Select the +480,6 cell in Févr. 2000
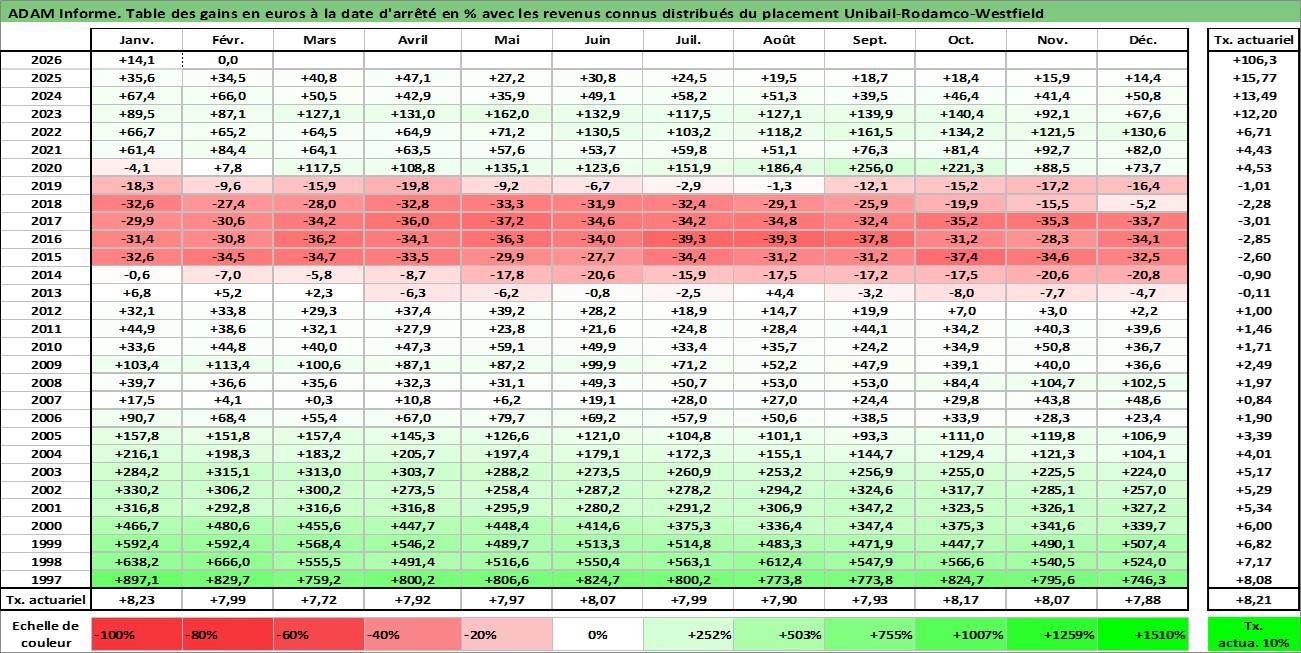The height and width of the screenshot is (653, 1301). coord(227,525)
